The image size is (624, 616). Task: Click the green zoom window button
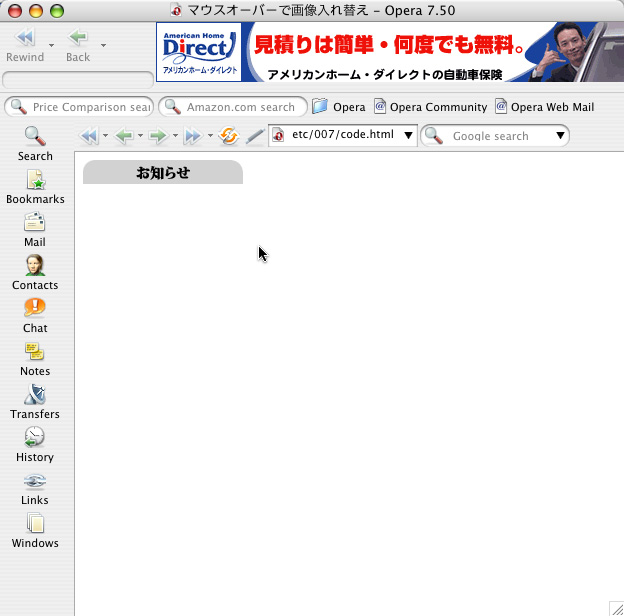tap(57, 11)
